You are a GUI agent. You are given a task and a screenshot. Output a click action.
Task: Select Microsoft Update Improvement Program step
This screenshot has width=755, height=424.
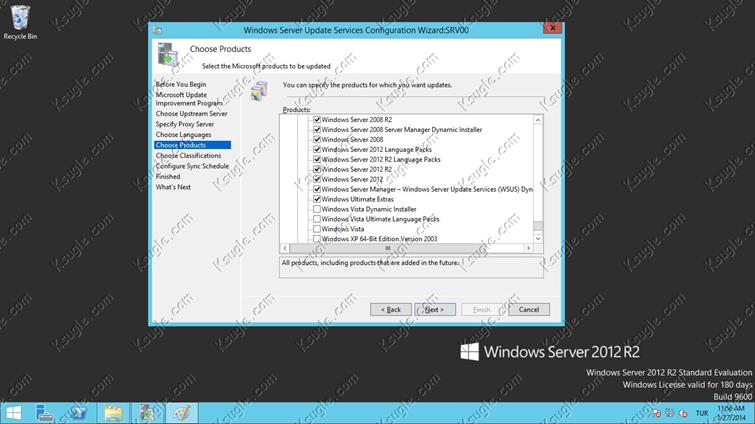click(x=189, y=99)
